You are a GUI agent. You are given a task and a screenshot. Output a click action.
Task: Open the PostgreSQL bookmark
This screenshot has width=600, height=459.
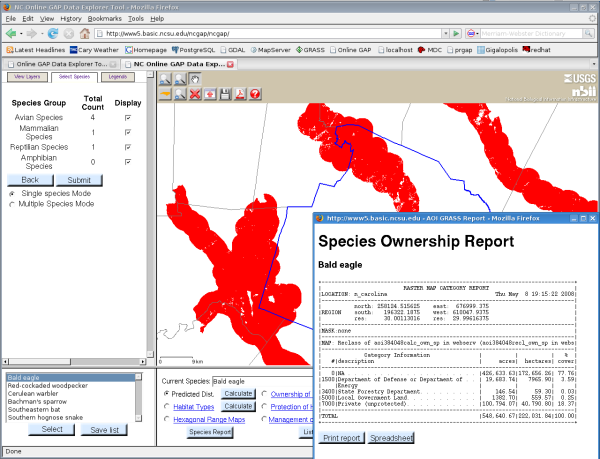click(193, 50)
